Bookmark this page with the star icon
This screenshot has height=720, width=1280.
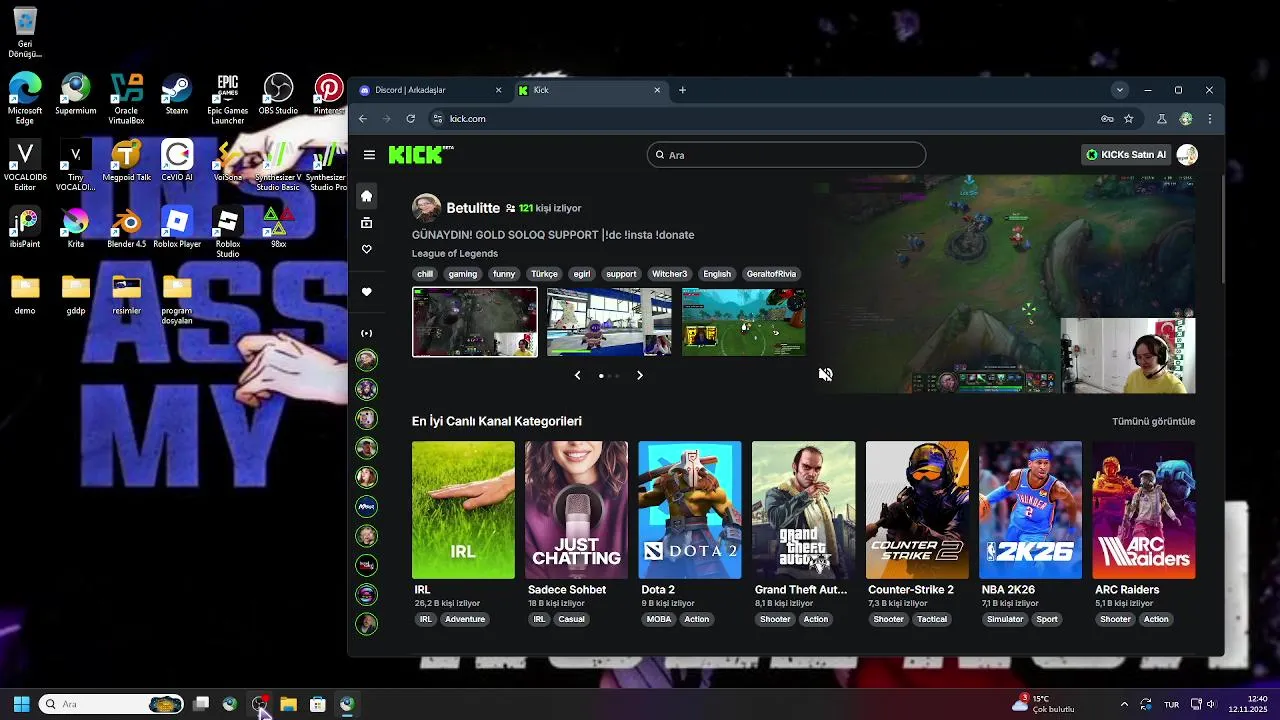pyautogui.click(x=1128, y=118)
